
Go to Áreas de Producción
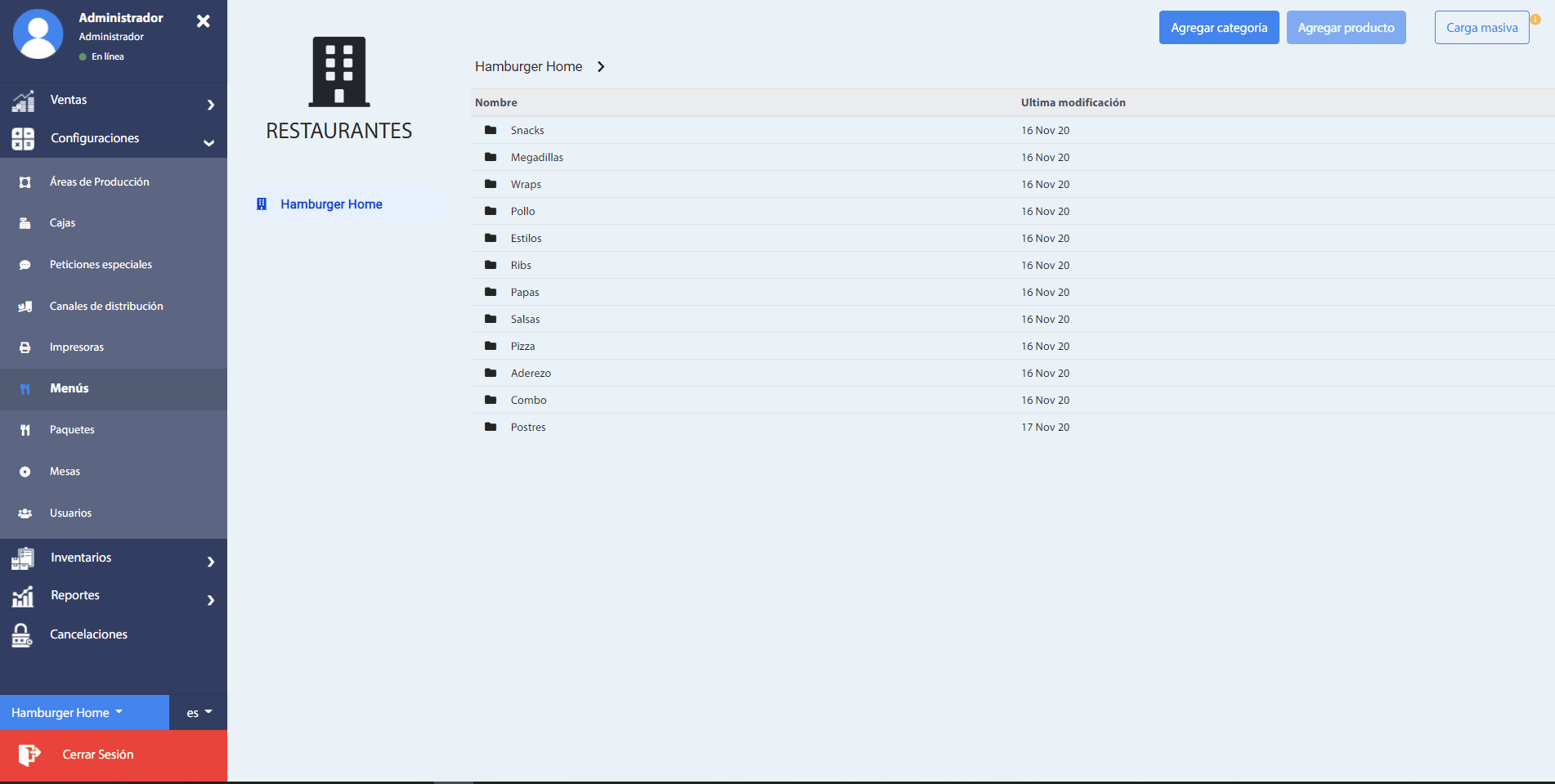pyautogui.click(x=99, y=182)
